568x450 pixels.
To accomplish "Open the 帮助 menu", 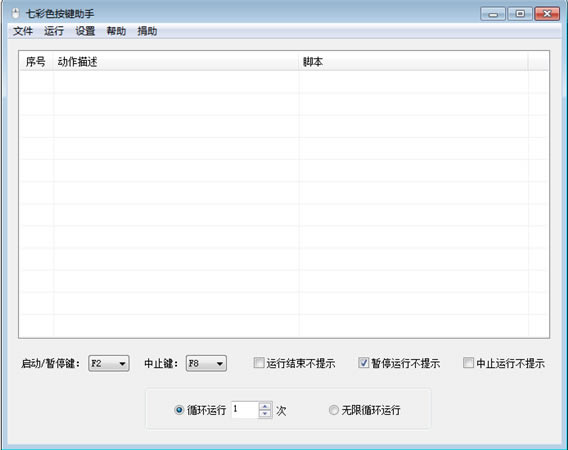I will (x=116, y=31).
